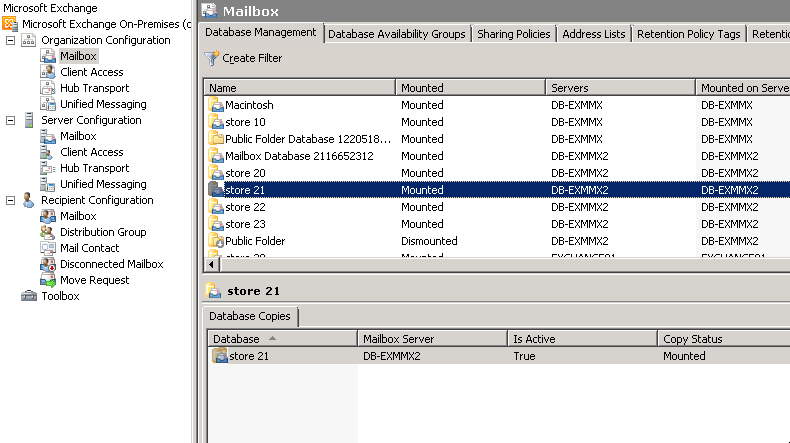The image size is (790, 443).
Task: Open the Retention Policy Tags tab
Action: (688, 34)
